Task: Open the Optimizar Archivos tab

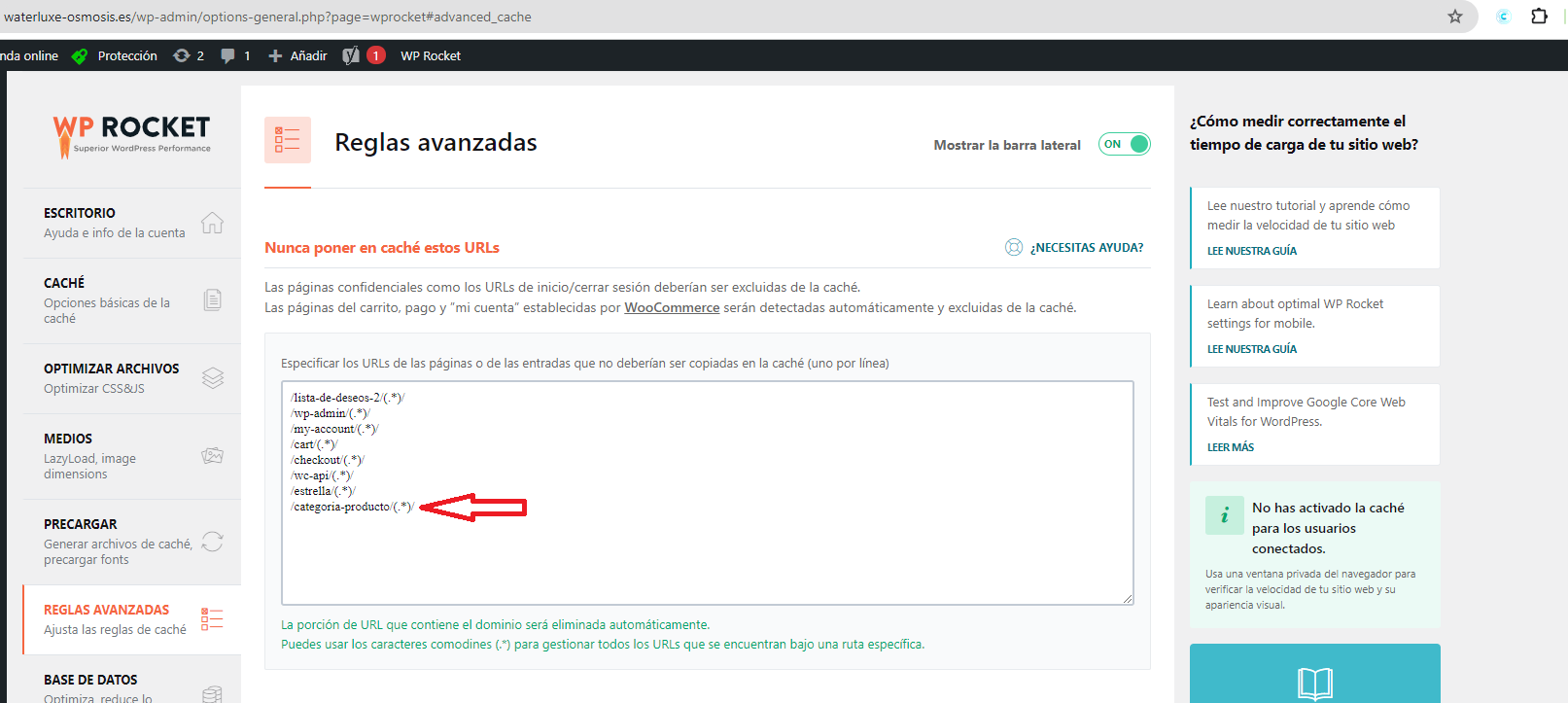Action: coord(132,378)
